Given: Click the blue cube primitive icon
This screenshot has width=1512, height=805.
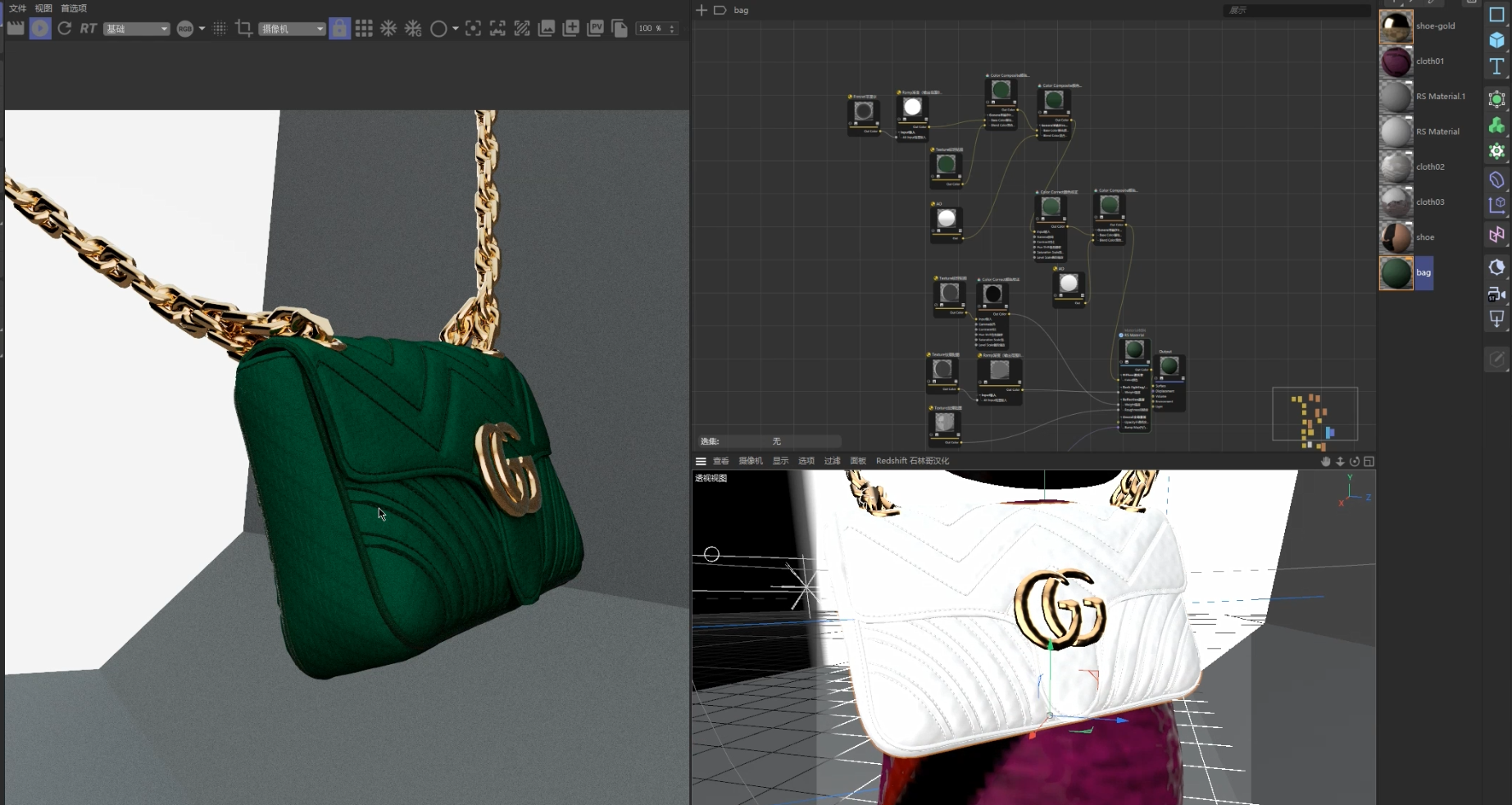Looking at the screenshot, I should coord(1496,40).
